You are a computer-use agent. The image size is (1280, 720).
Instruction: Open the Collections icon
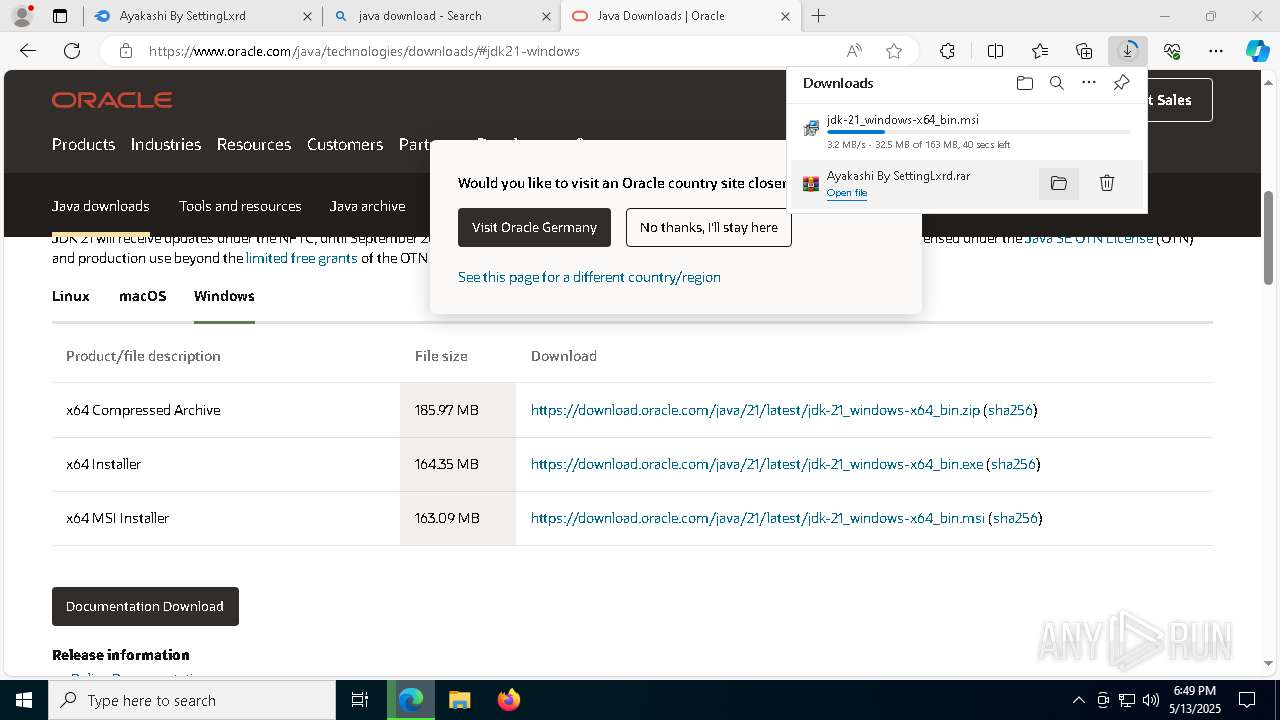[x=1084, y=51]
